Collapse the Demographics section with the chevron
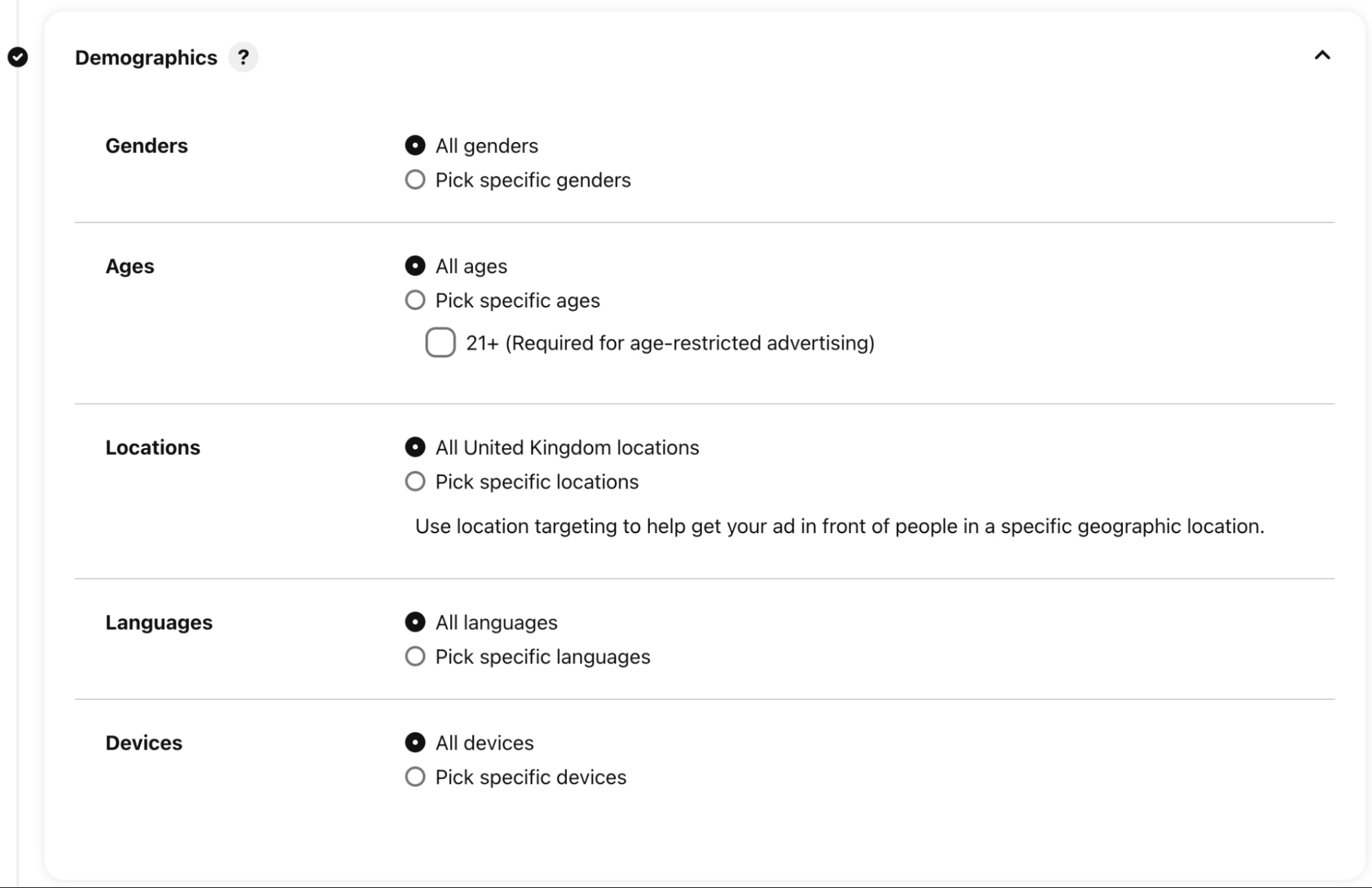This screenshot has width=1372, height=888. tap(1322, 56)
